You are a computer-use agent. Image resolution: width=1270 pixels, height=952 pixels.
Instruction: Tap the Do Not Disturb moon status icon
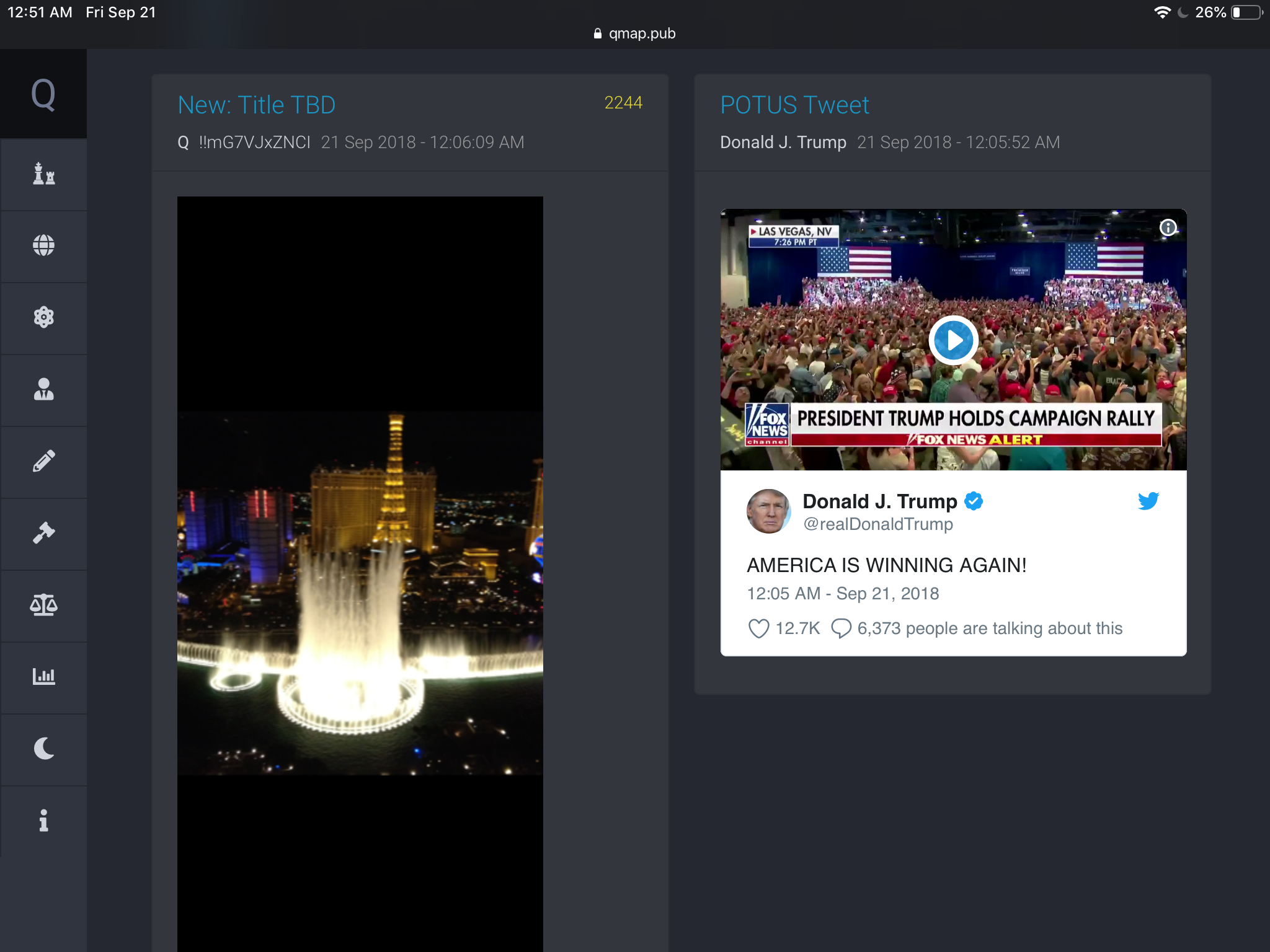(x=1183, y=12)
